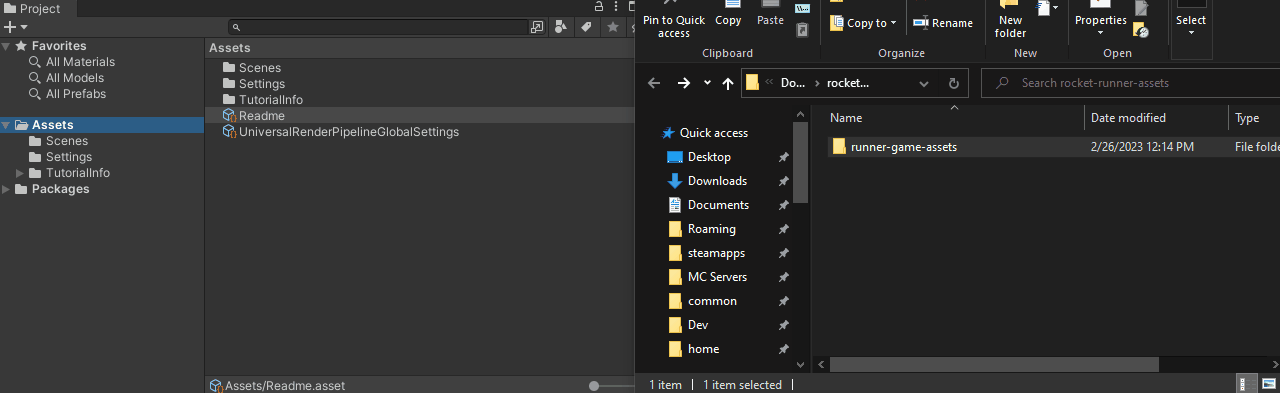Click the Rename button

click(x=943, y=23)
